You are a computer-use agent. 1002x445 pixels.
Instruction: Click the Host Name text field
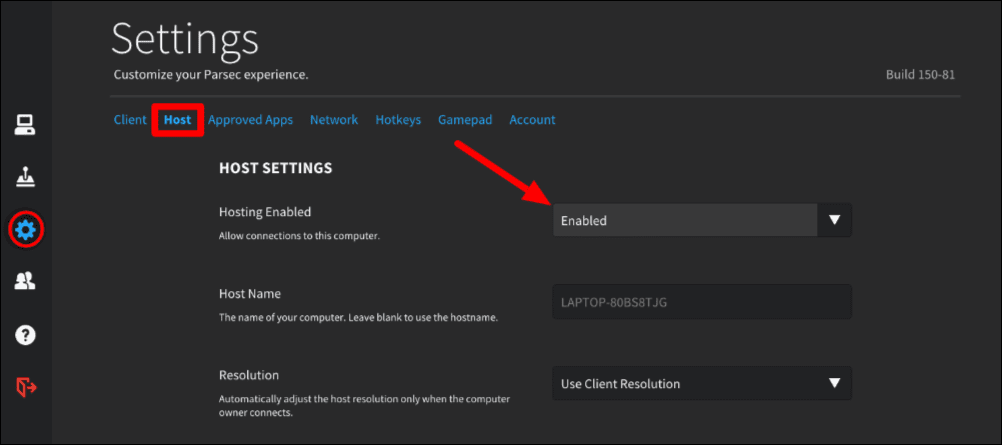tap(702, 302)
